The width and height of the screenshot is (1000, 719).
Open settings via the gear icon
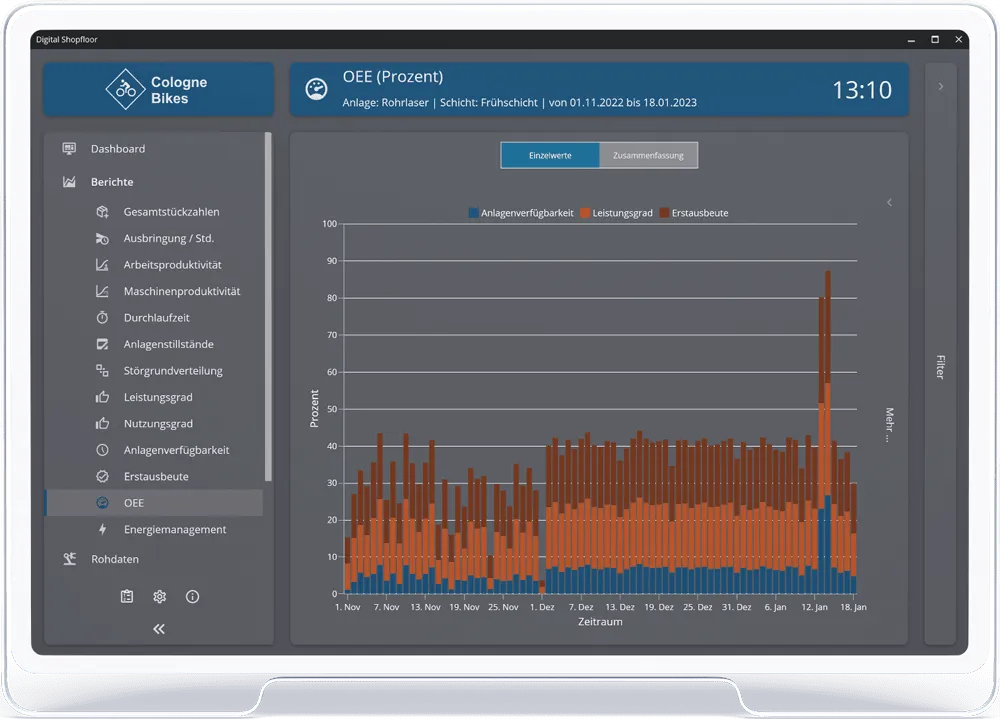[x=159, y=597]
